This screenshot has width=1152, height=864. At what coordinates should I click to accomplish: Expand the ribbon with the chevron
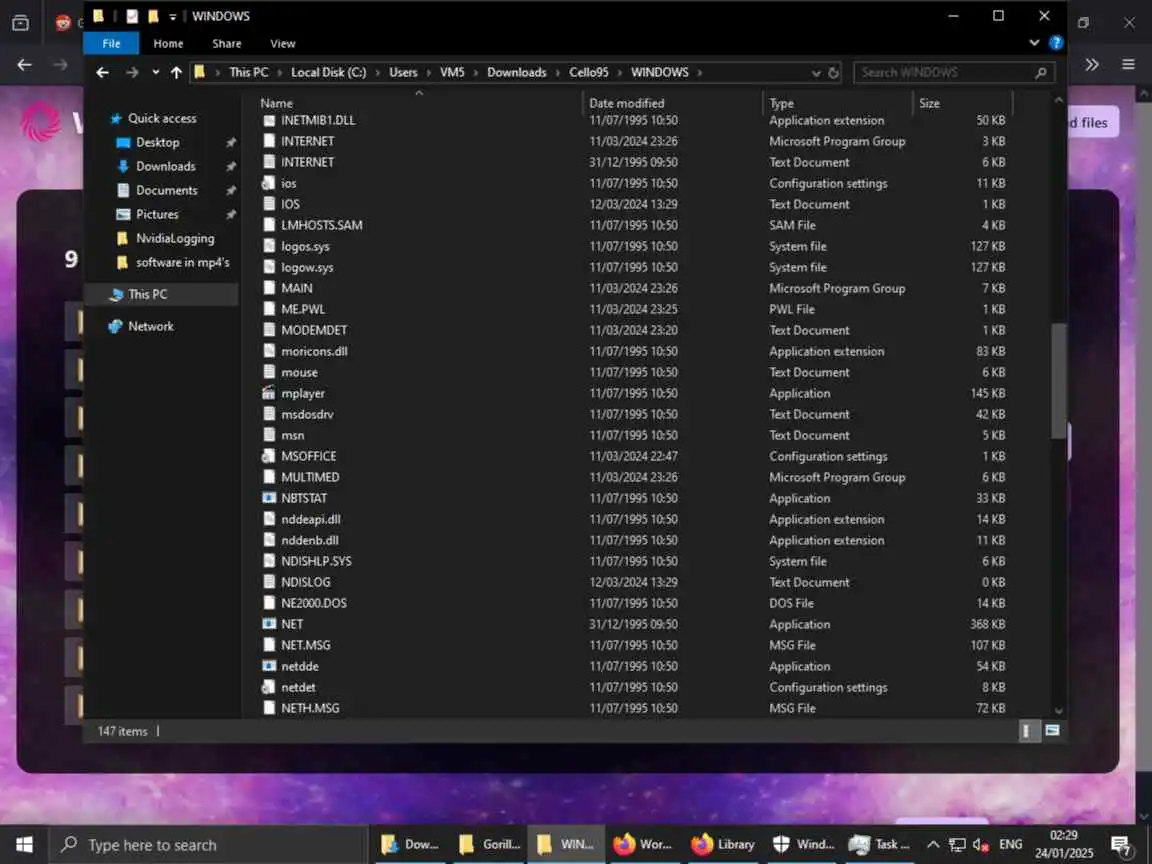1034,43
